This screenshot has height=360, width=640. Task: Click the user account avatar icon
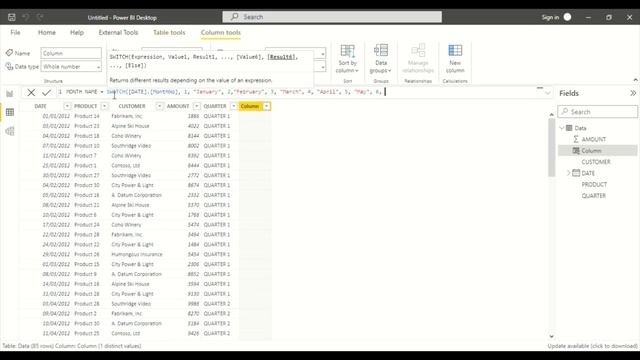point(567,17)
